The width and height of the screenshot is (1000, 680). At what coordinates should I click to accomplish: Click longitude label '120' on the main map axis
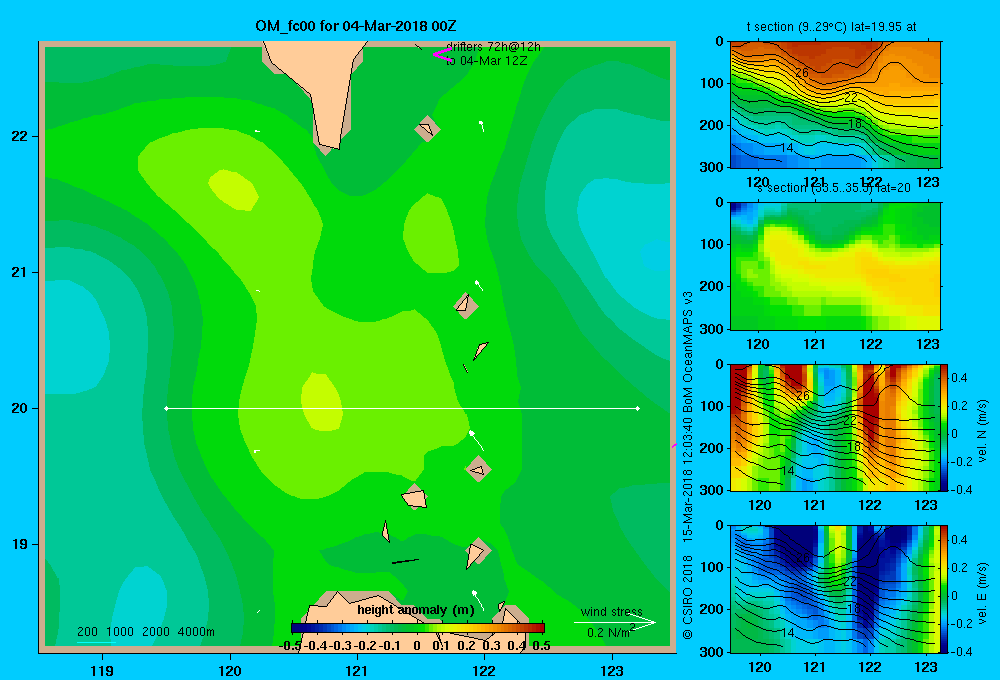pyautogui.click(x=230, y=670)
